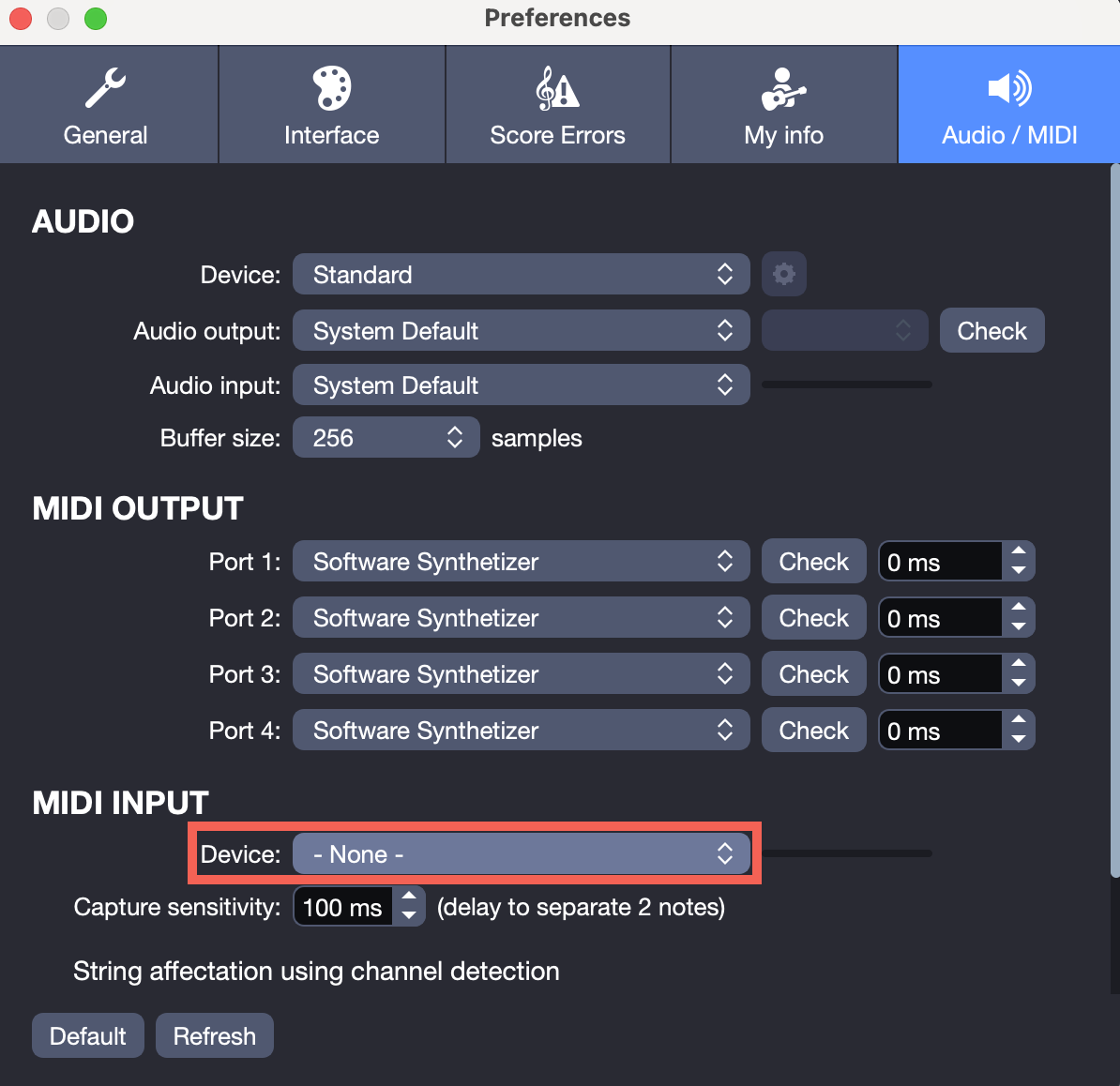This screenshot has height=1086, width=1120.
Task: Select the Interface palette icon
Action: coord(331,88)
